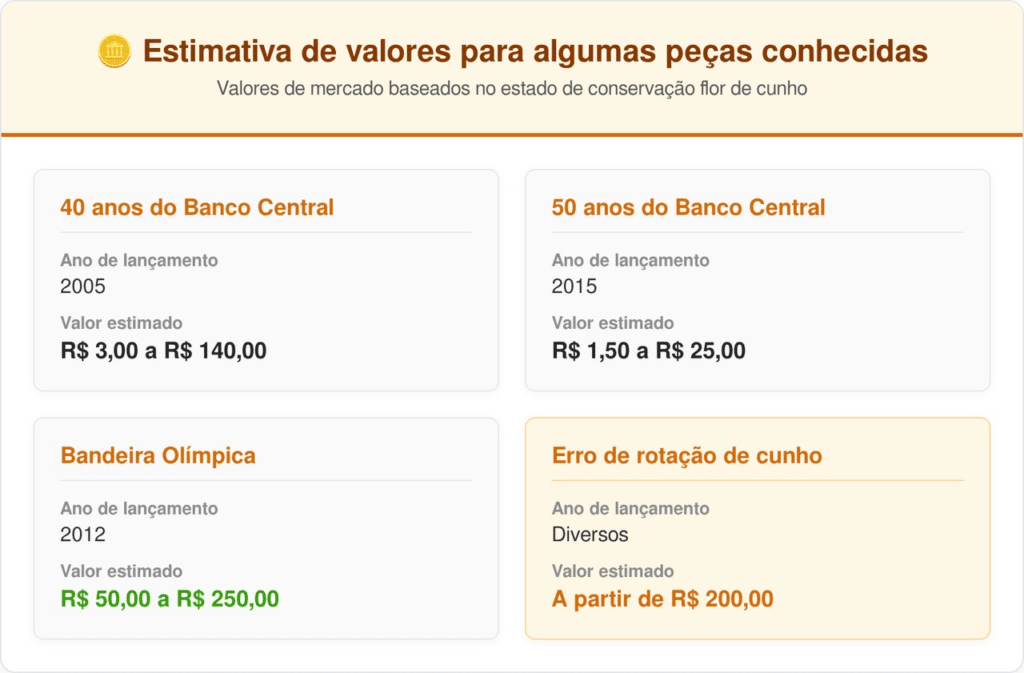
Task: Click the gold coin icon in header
Action: pyautogui.click(x=115, y=51)
